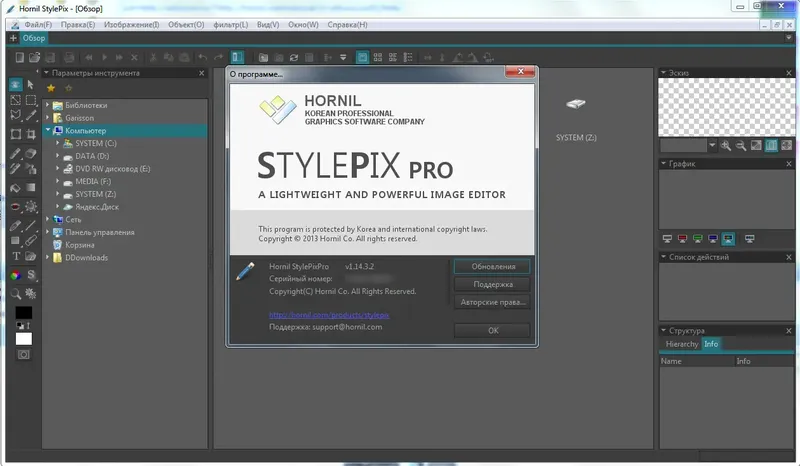This screenshot has width=800, height=466.
Task: Switch to detailed list view mode
Action: pyautogui.click(x=408, y=58)
